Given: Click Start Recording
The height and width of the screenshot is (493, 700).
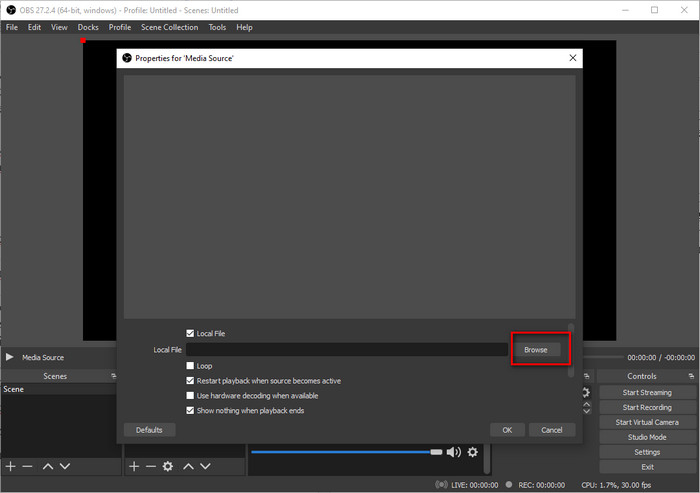Looking at the screenshot, I should pos(647,407).
